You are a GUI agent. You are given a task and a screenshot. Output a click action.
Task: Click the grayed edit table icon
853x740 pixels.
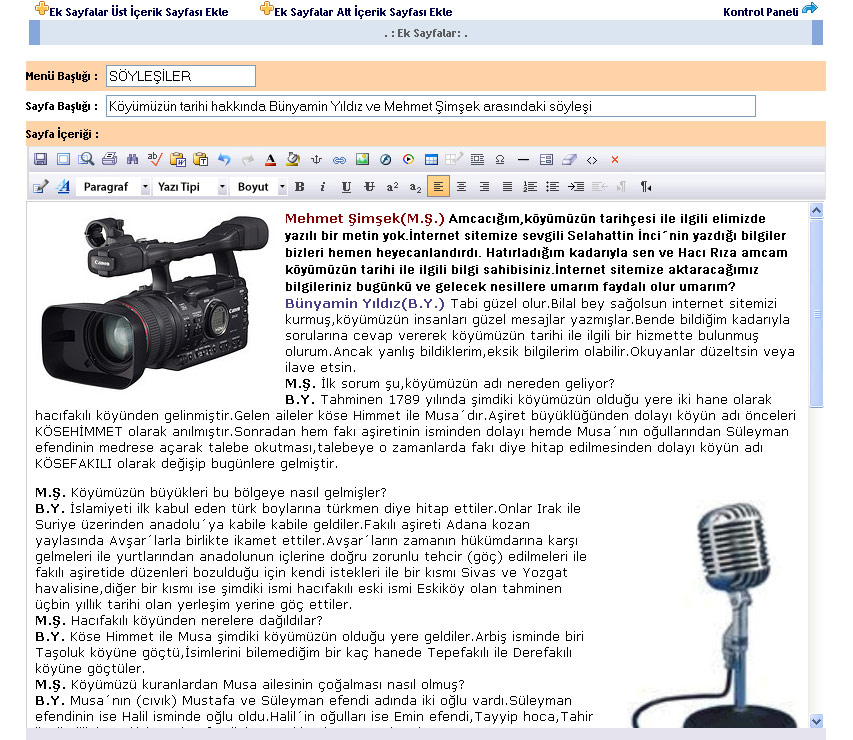(454, 159)
